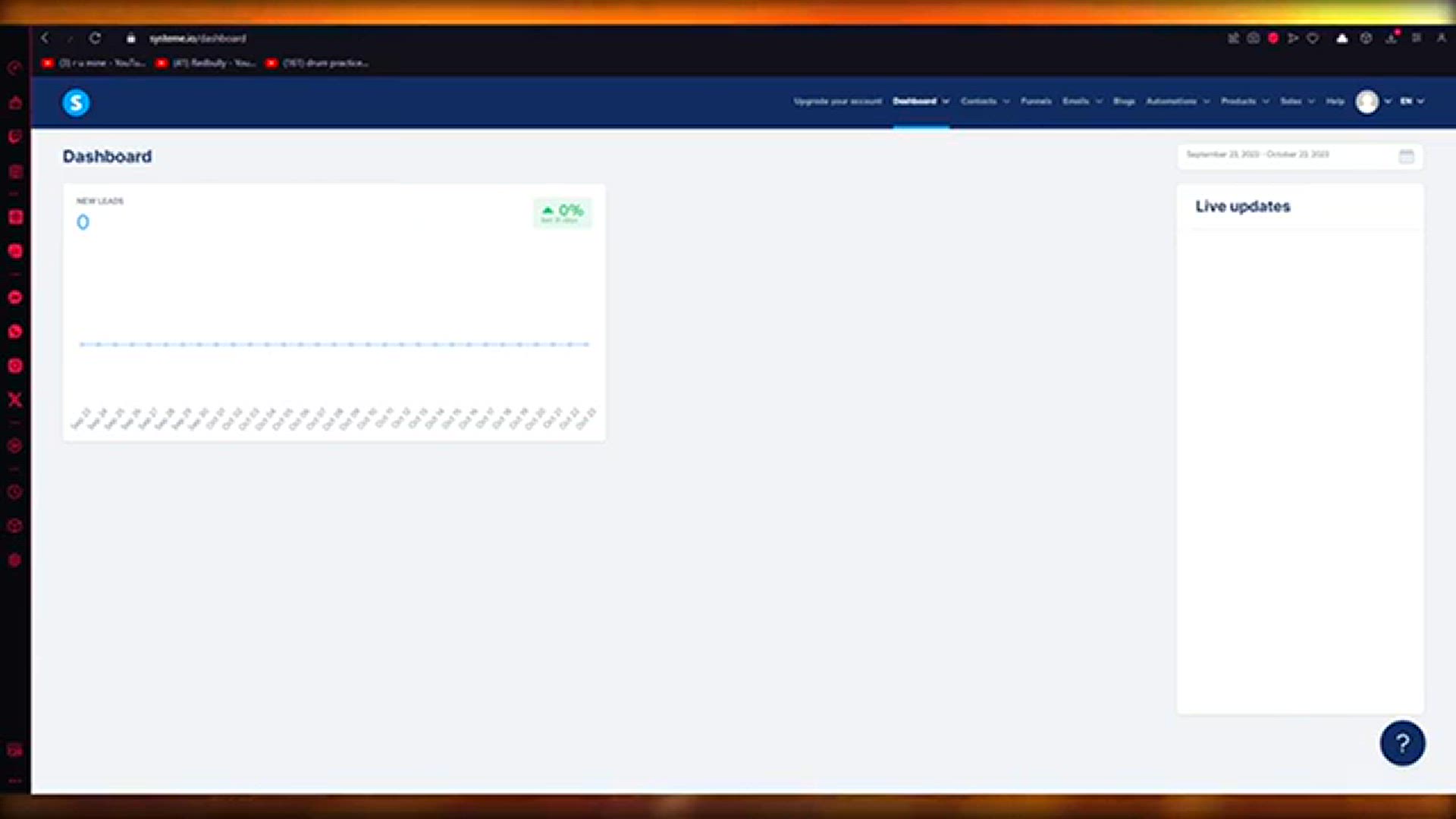1456x819 pixels.
Task: Click the Dashboard page heading
Action: point(107,156)
